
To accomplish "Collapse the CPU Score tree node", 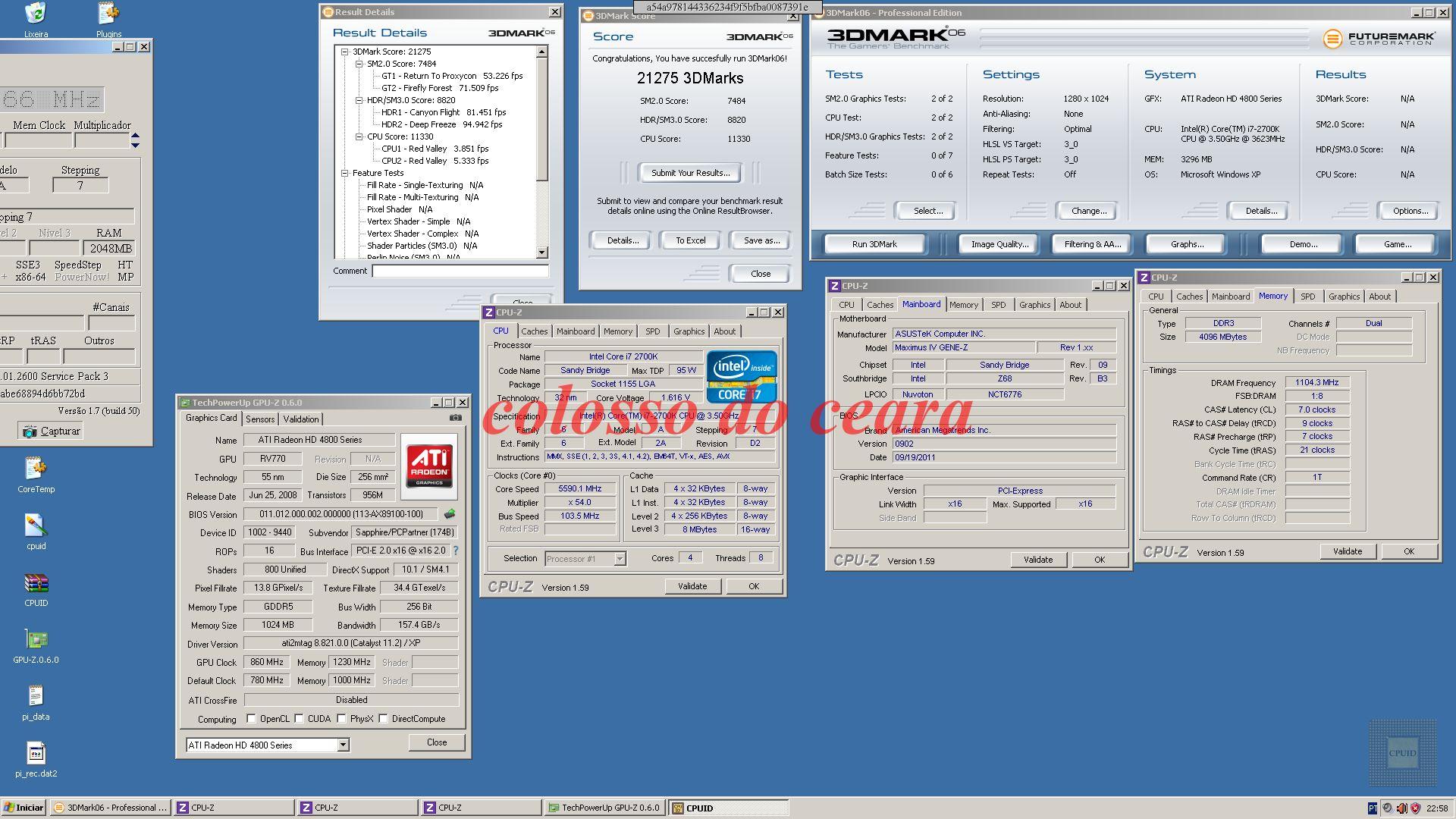I will point(359,136).
